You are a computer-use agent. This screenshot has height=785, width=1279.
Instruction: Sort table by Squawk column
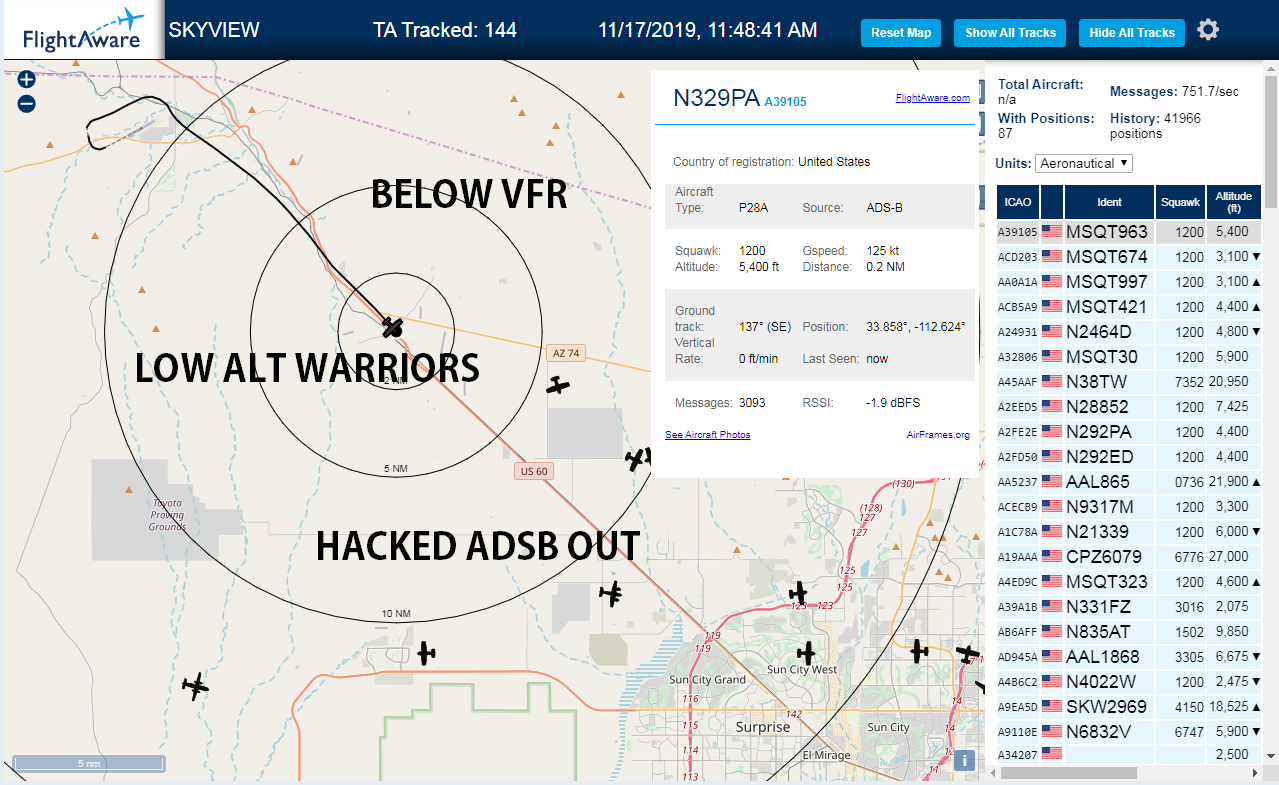click(1180, 202)
